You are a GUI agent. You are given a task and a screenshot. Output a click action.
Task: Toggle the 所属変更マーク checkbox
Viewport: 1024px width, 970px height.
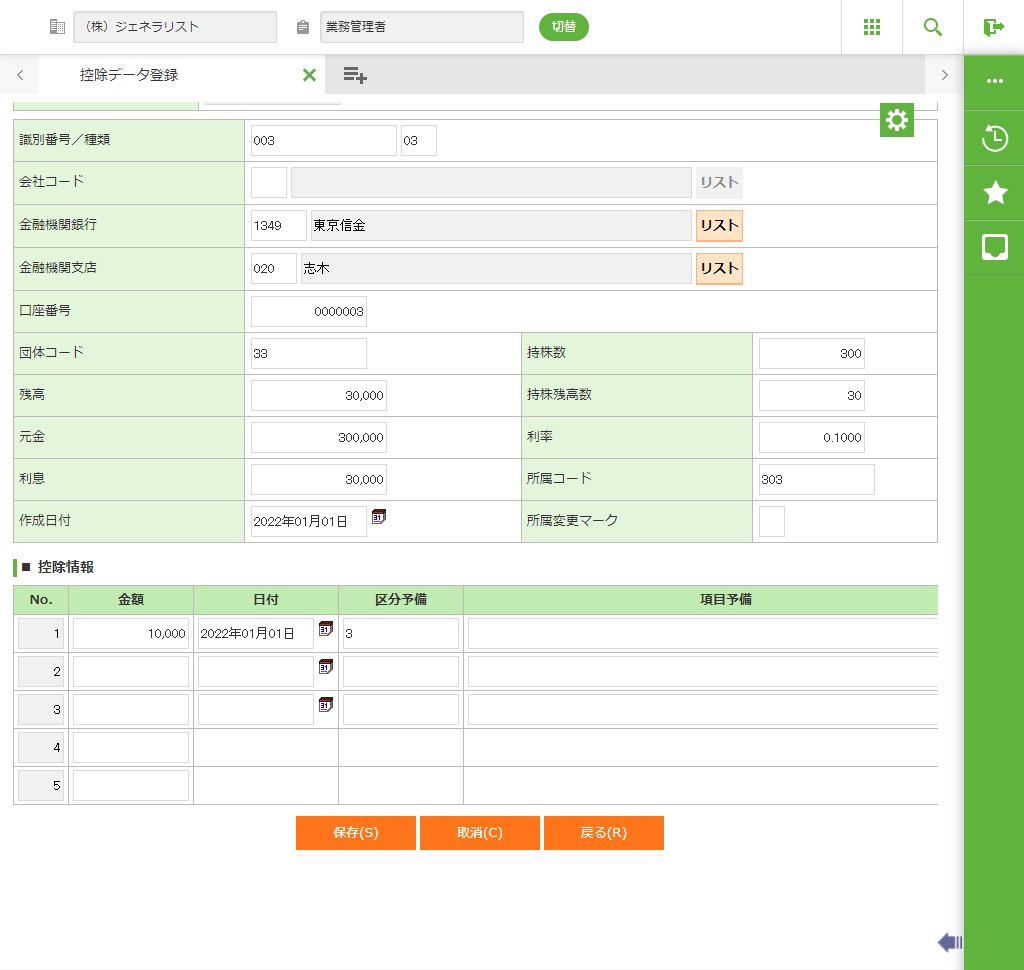tap(772, 522)
